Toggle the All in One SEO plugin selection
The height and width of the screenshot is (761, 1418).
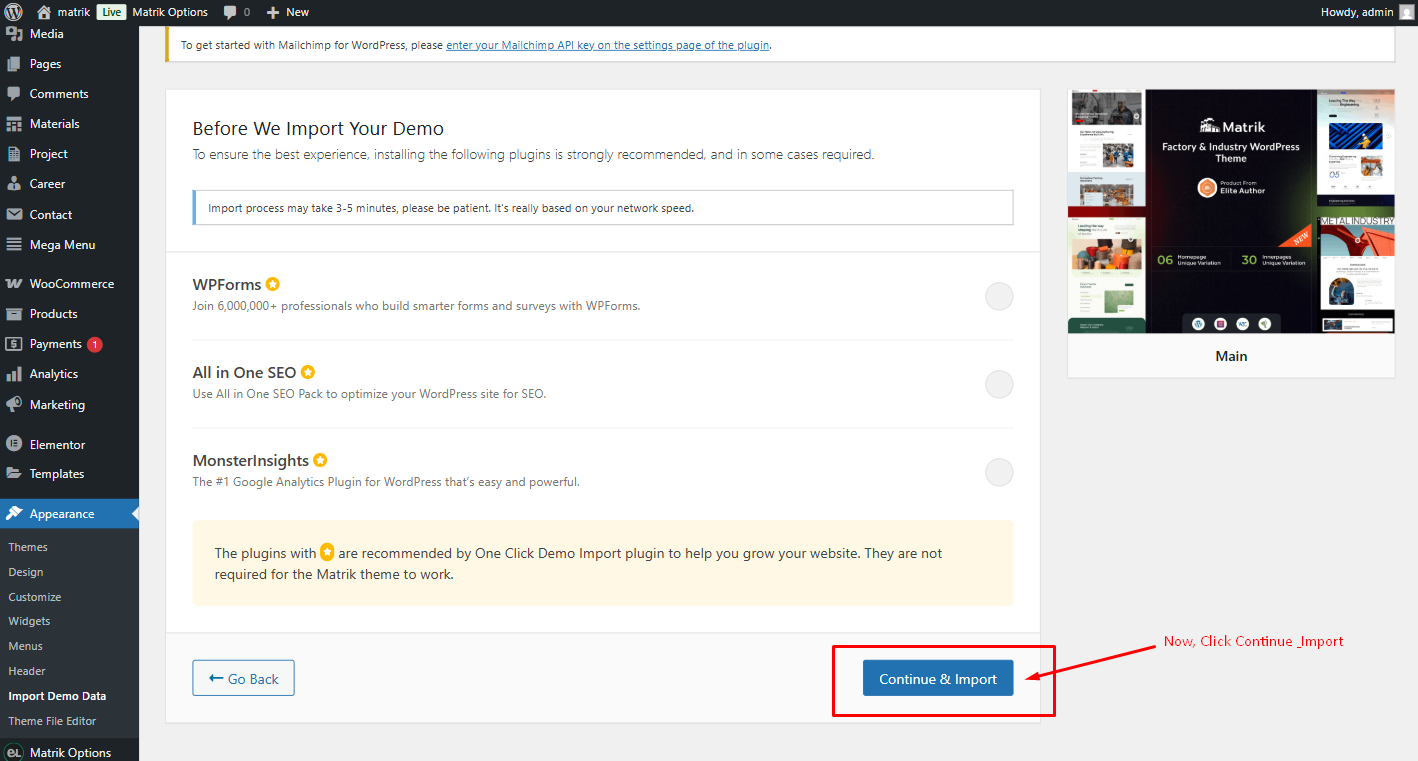(999, 384)
